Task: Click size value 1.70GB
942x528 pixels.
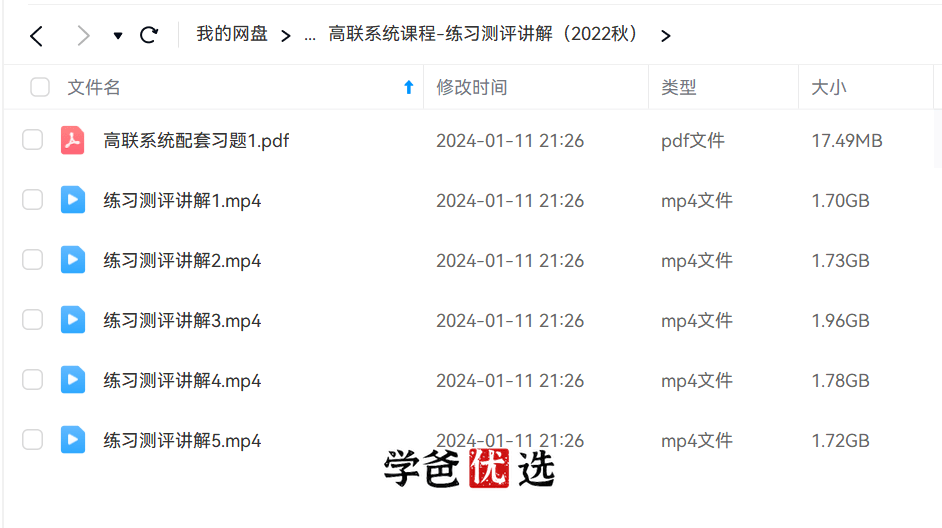Action: (x=840, y=201)
